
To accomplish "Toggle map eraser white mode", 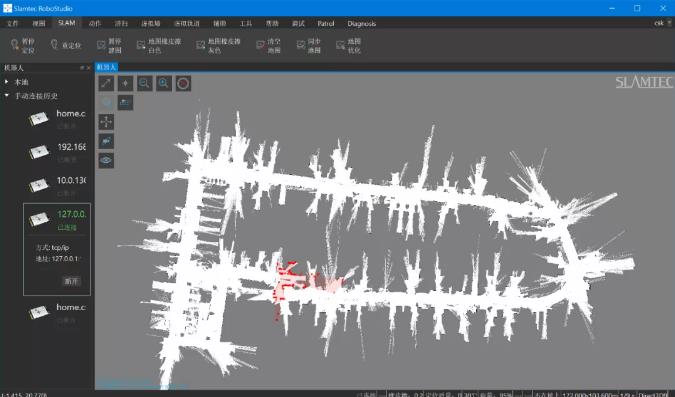I will click(x=159, y=46).
